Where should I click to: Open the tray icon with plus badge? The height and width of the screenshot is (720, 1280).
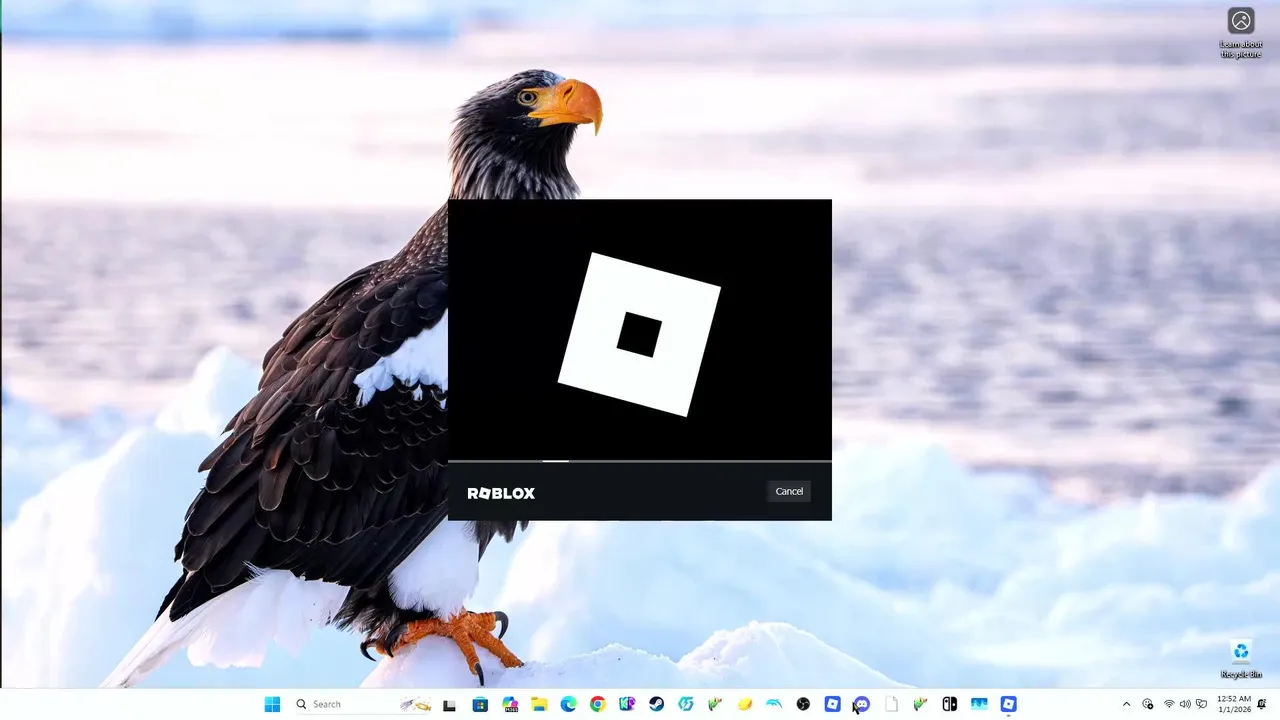coord(1148,704)
